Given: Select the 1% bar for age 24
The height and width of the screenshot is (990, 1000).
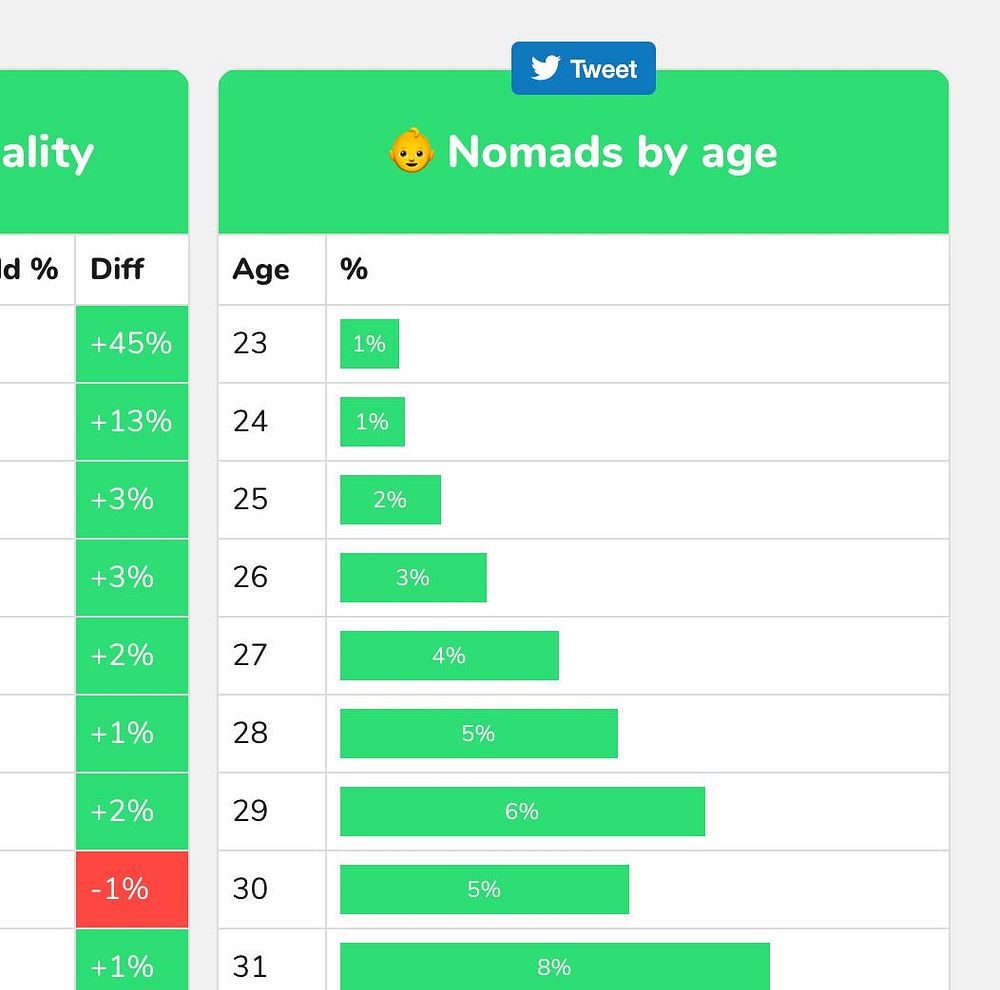Looking at the screenshot, I should pyautogui.click(x=372, y=422).
